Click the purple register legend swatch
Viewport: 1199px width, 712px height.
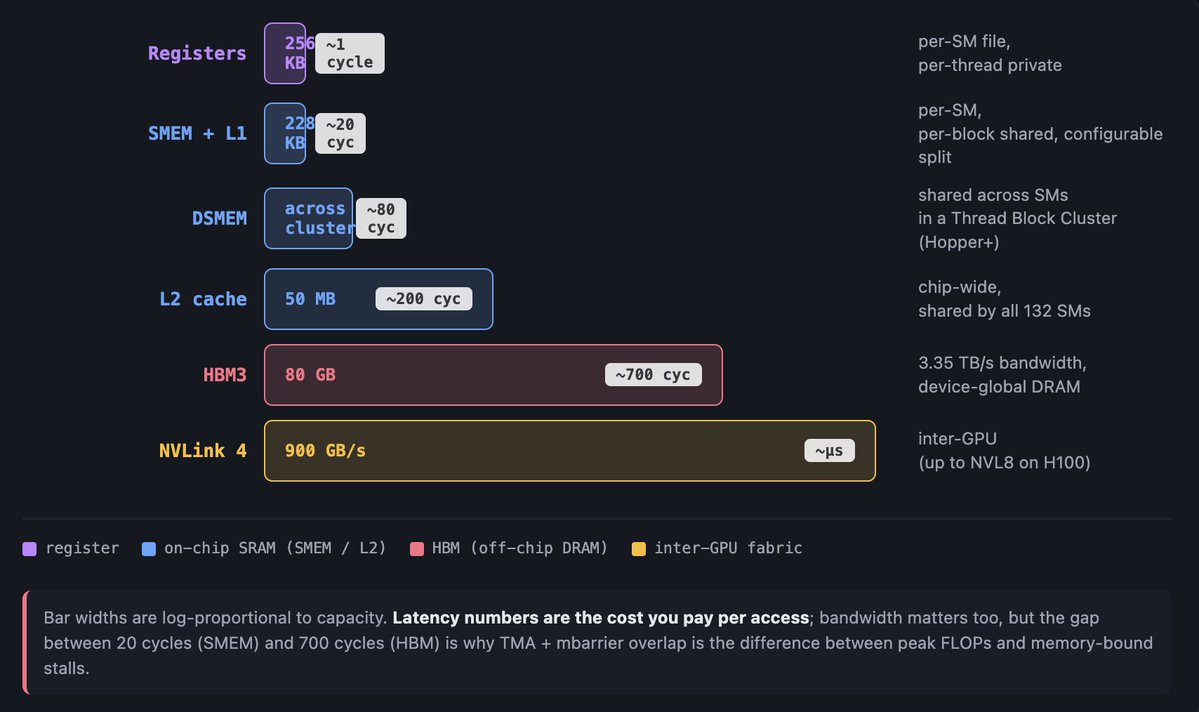click(x=29, y=548)
